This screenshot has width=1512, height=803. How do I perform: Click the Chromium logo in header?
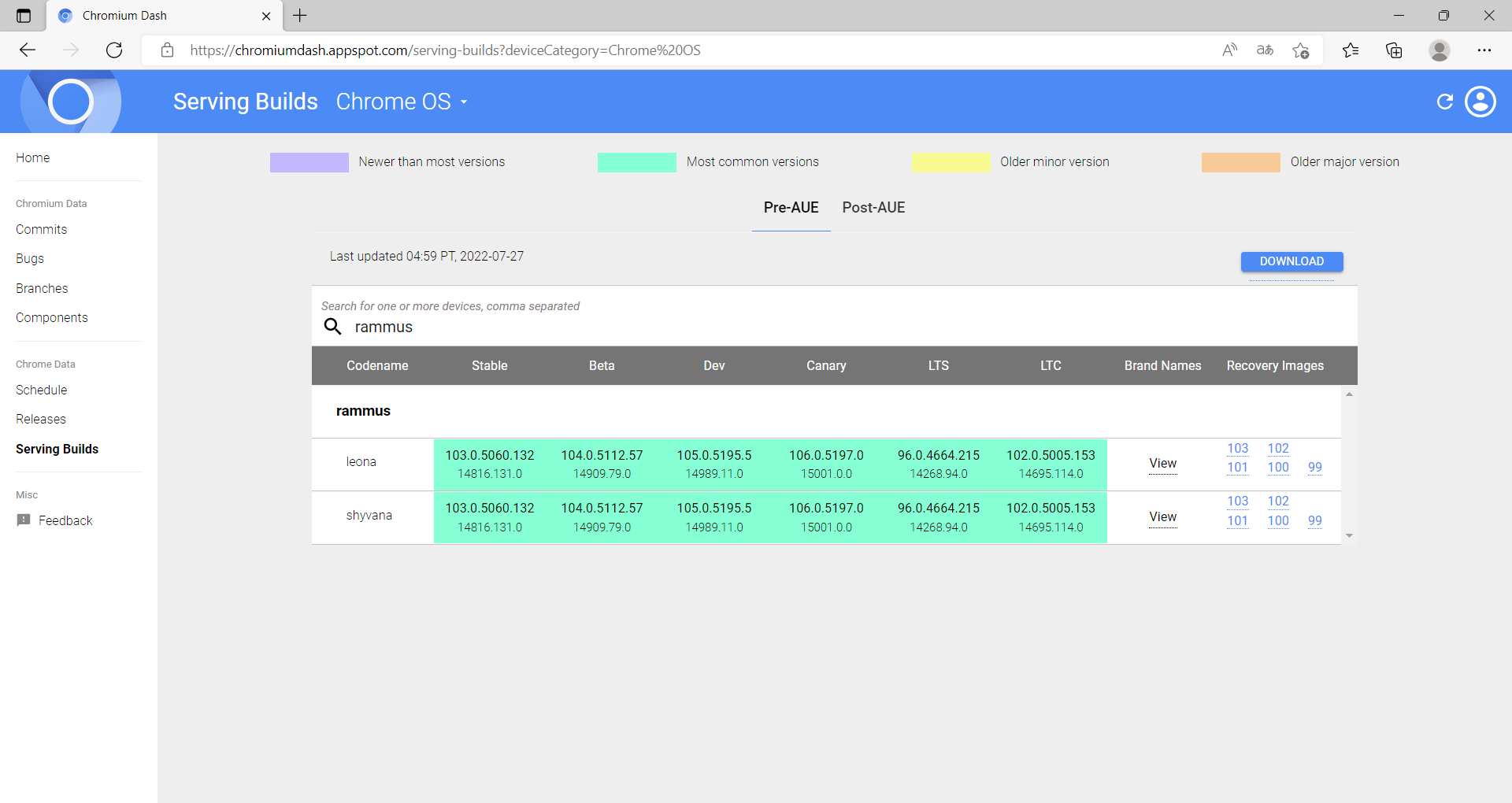(71, 102)
